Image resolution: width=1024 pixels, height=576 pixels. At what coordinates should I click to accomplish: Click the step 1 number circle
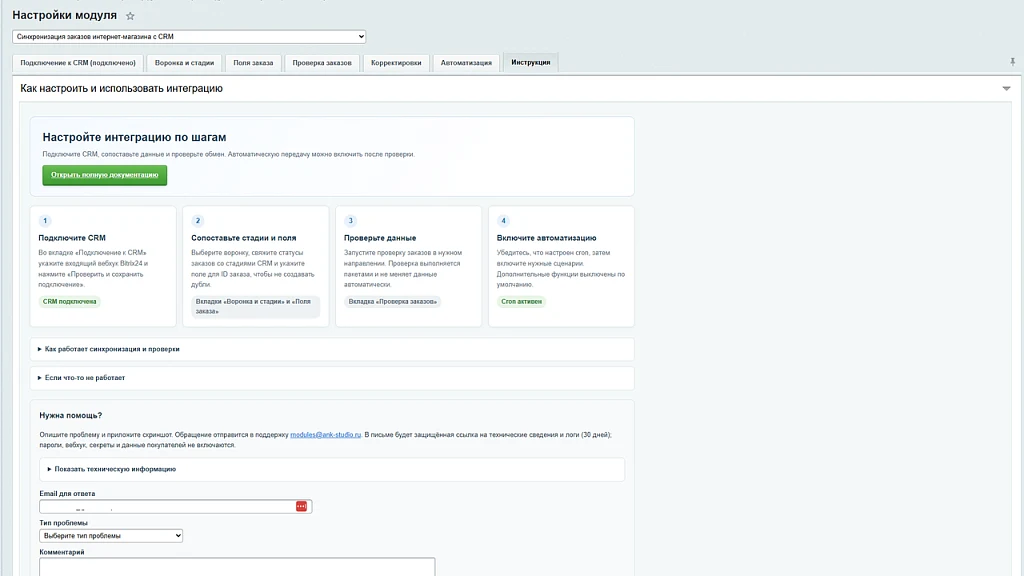[x=45, y=221]
